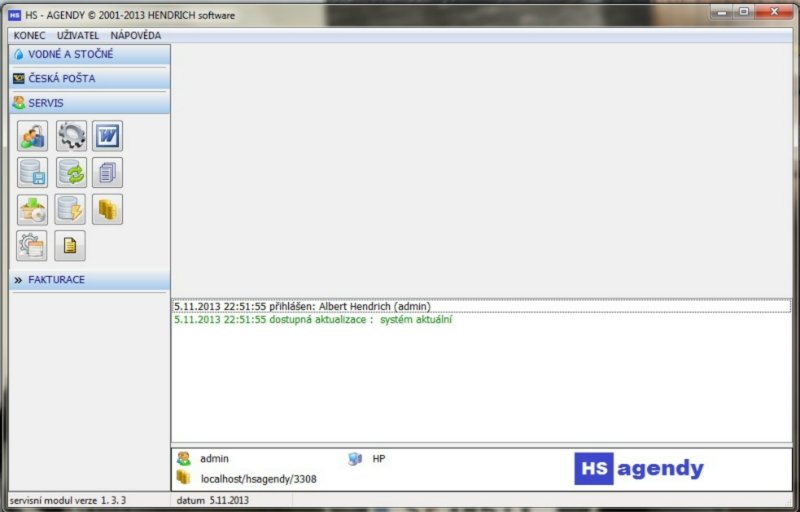
Task: Open the NÁPOVĚDA menu
Action: click(136, 35)
